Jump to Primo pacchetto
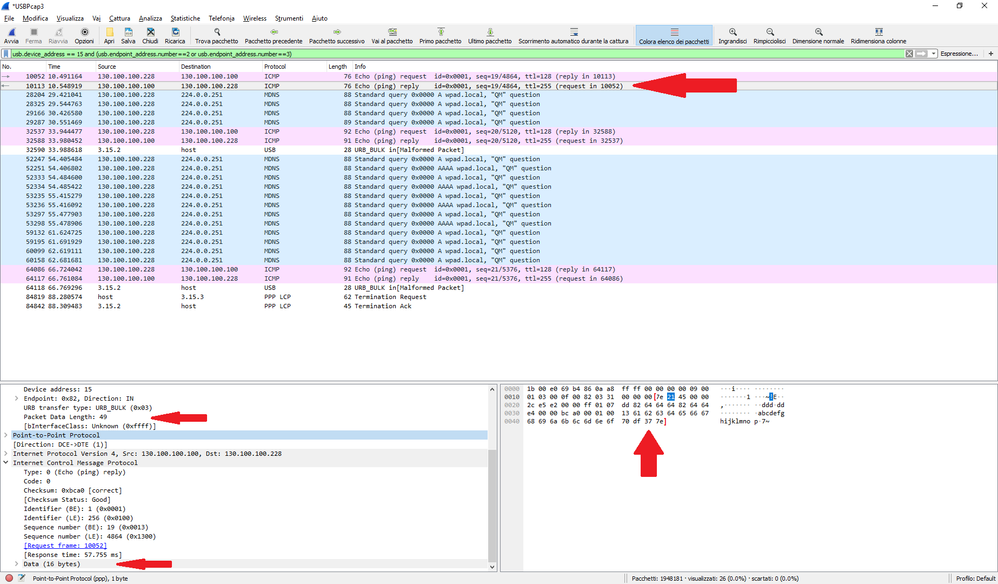 (440, 35)
